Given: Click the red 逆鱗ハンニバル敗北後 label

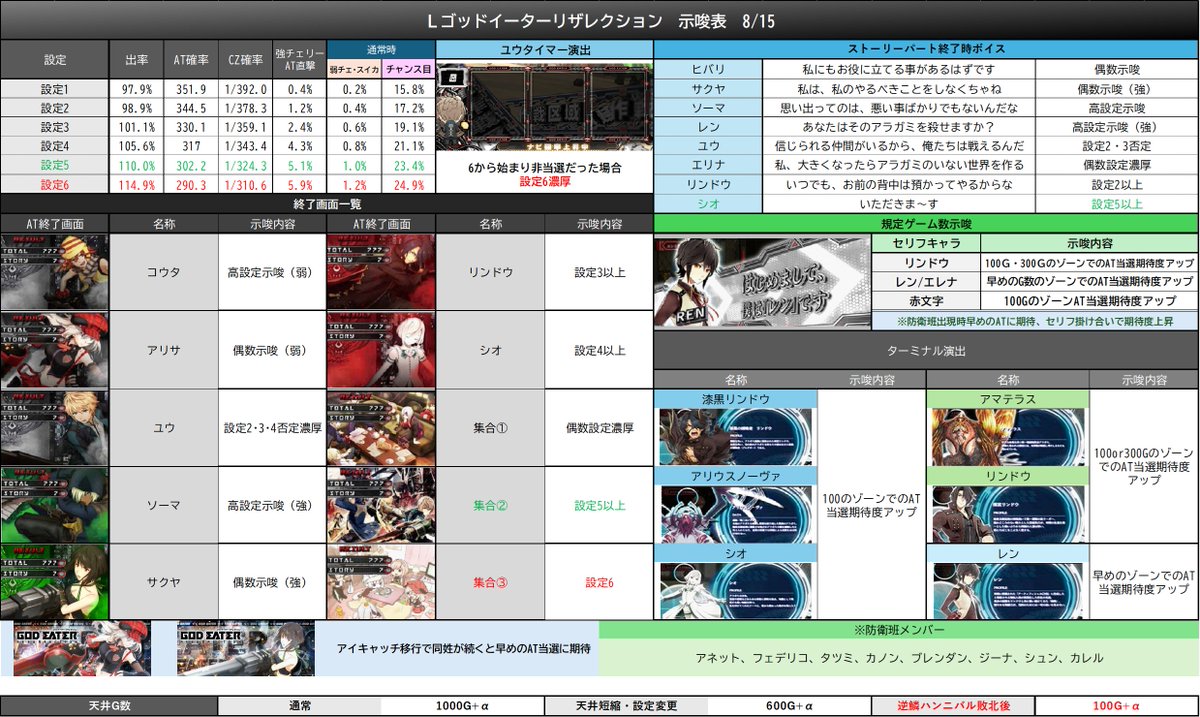Looking at the screenshot, I should pyautogui.click(x=953, y=706).
